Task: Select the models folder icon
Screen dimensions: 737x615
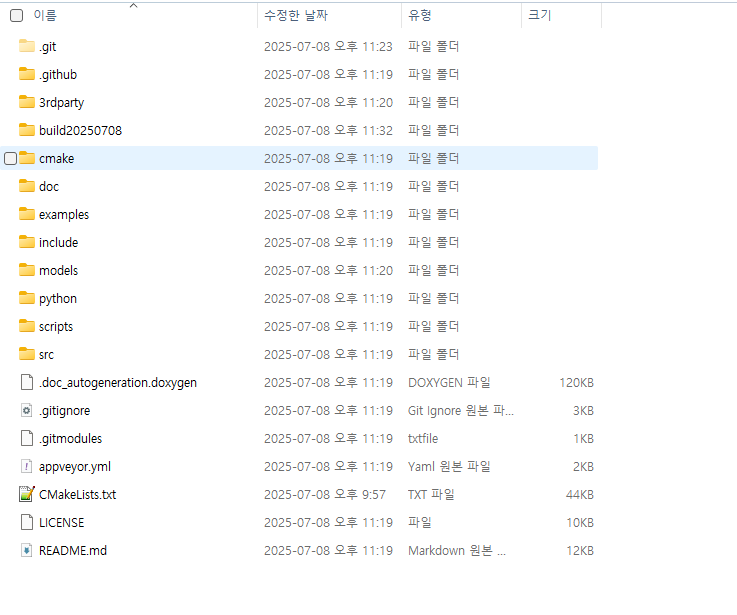Action: click(27, 270)
